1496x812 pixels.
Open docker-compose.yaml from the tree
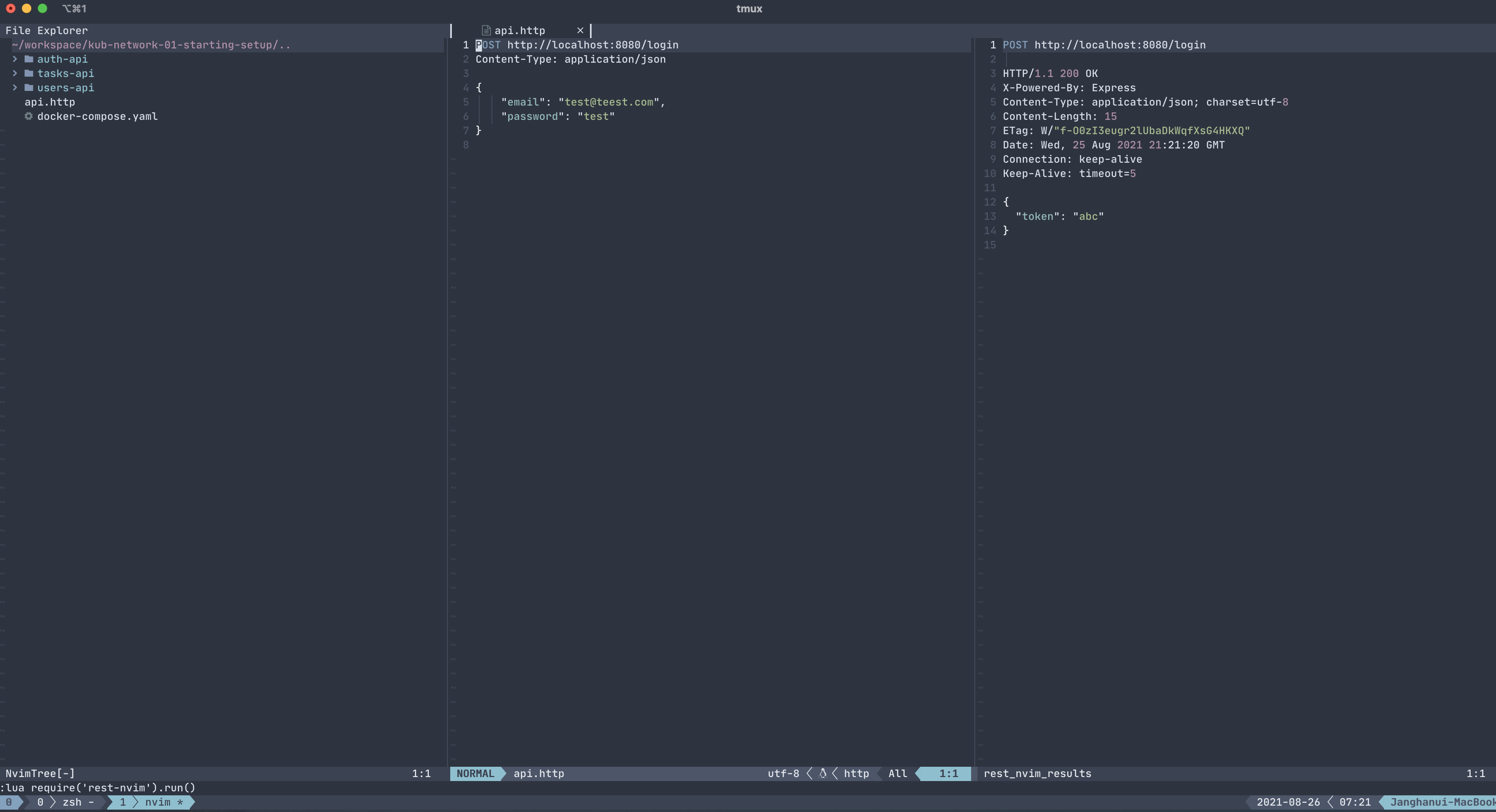[x=97, y=117]
